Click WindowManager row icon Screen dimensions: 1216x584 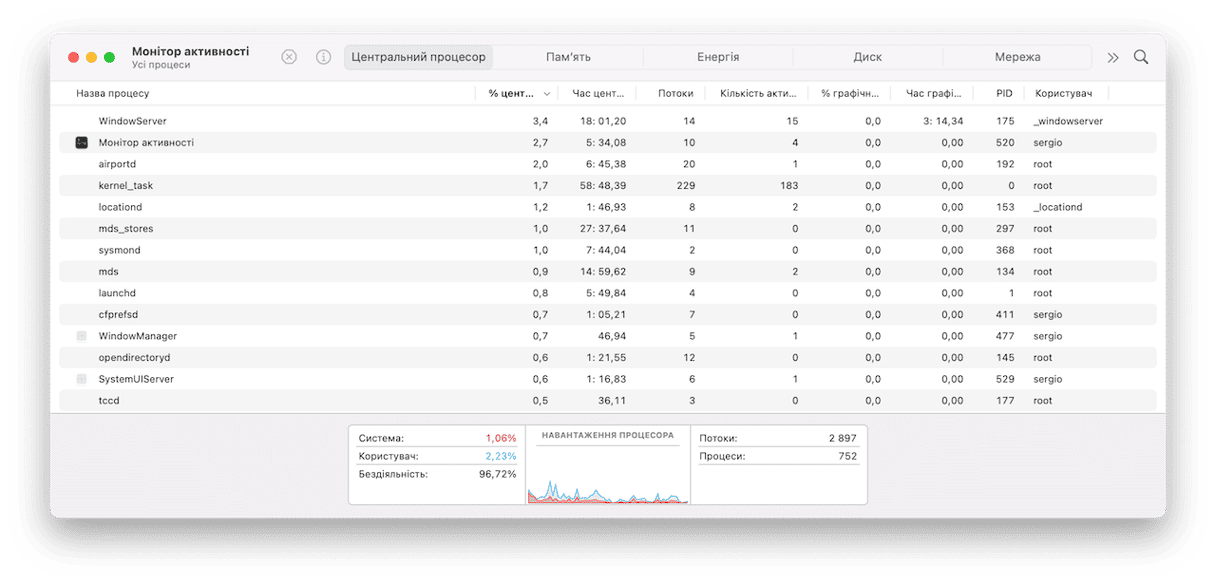(82, 336)
